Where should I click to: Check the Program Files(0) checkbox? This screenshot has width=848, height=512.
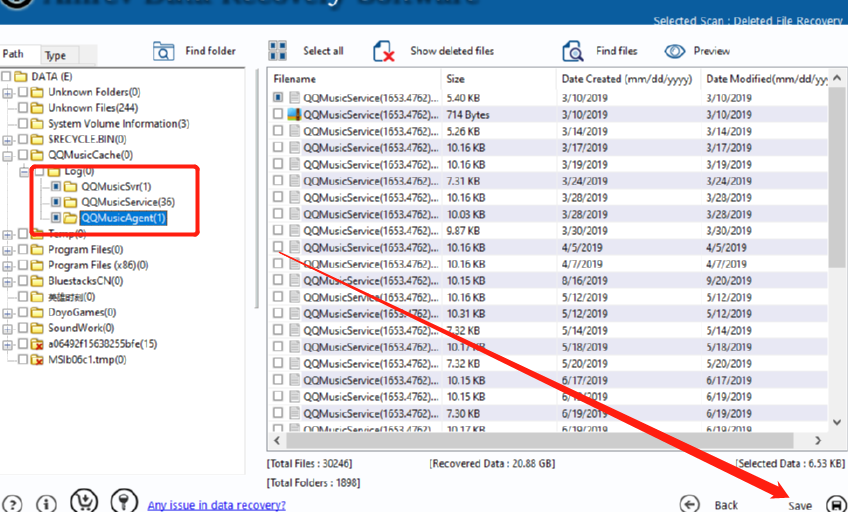[x=23, y=249]
